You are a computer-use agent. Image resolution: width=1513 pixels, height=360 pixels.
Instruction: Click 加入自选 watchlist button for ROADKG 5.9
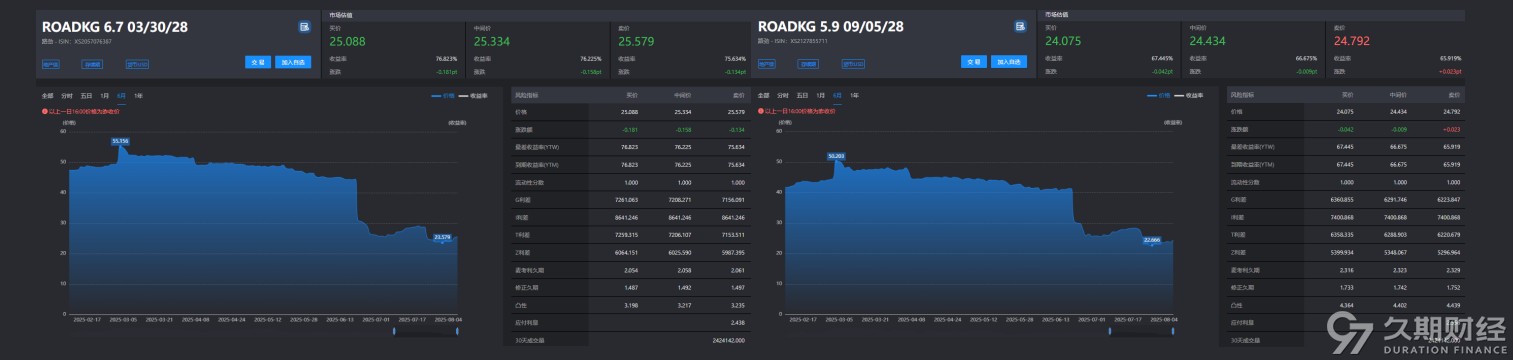1009,62
